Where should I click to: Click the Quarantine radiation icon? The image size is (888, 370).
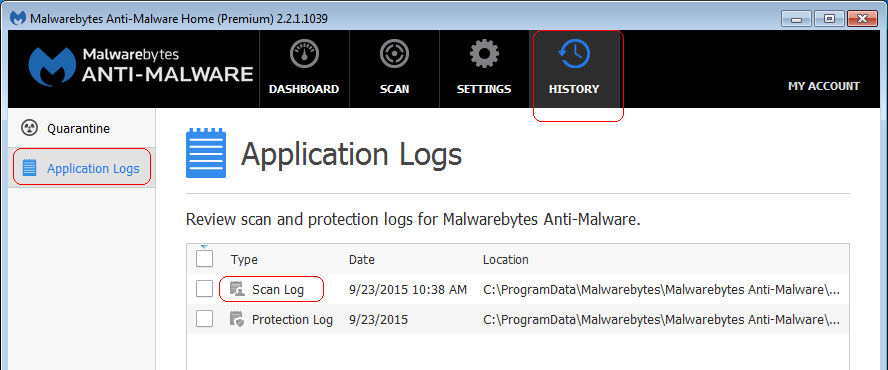29,129
